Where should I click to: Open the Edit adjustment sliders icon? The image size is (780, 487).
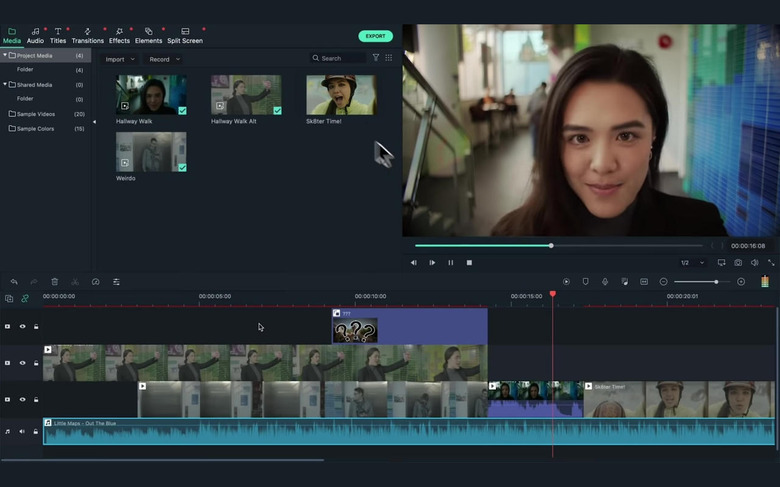click(x=116, y=282)
